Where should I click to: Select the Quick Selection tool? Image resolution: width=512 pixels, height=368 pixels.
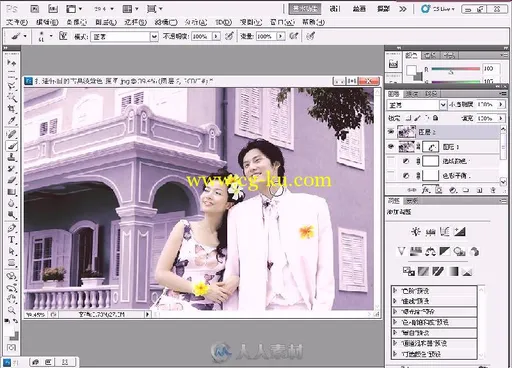click(x=12, y=97)
